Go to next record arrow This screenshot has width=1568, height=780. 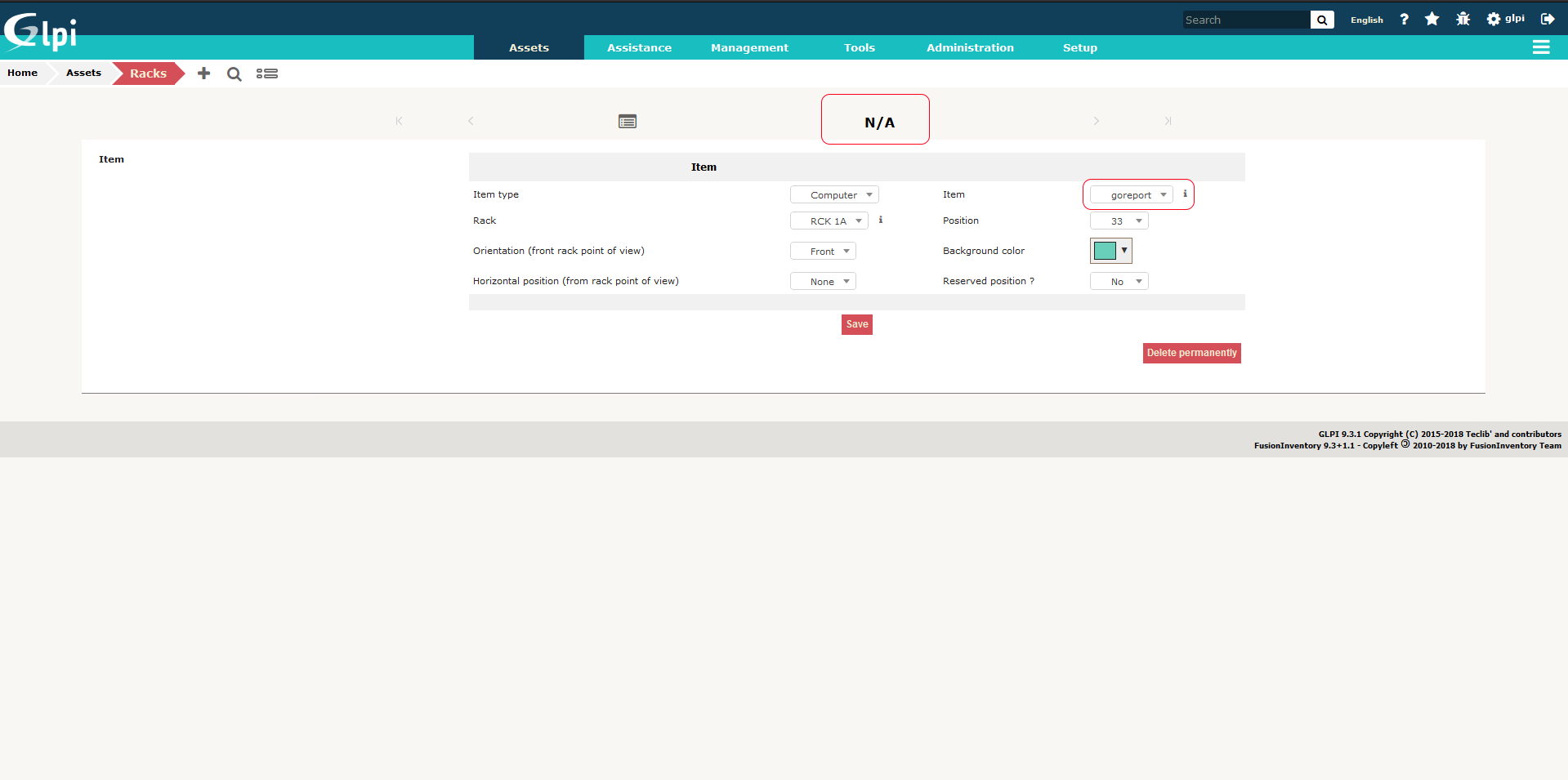click(1097, 121)
